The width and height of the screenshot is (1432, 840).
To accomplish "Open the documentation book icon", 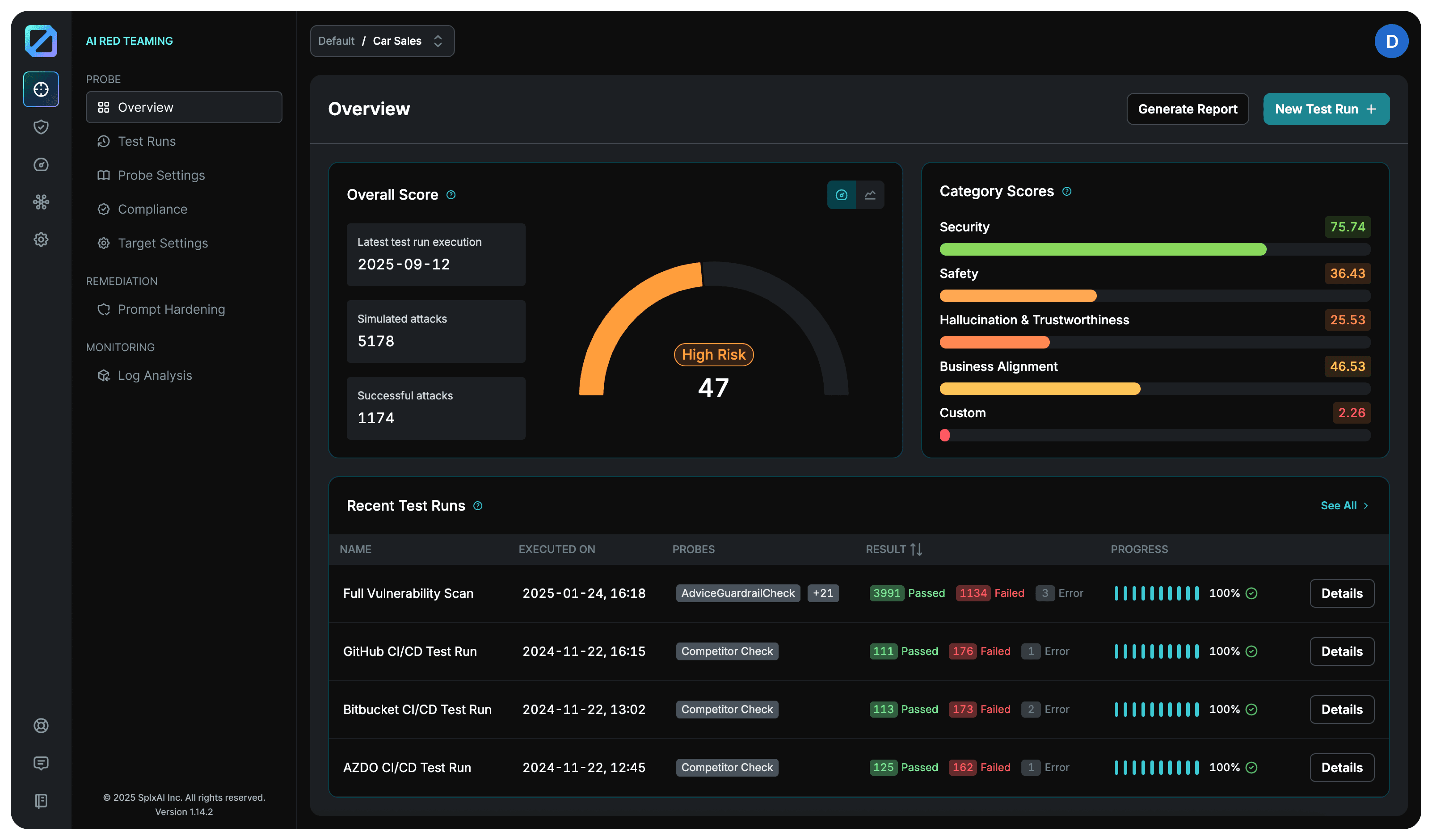I will point(40,801).
